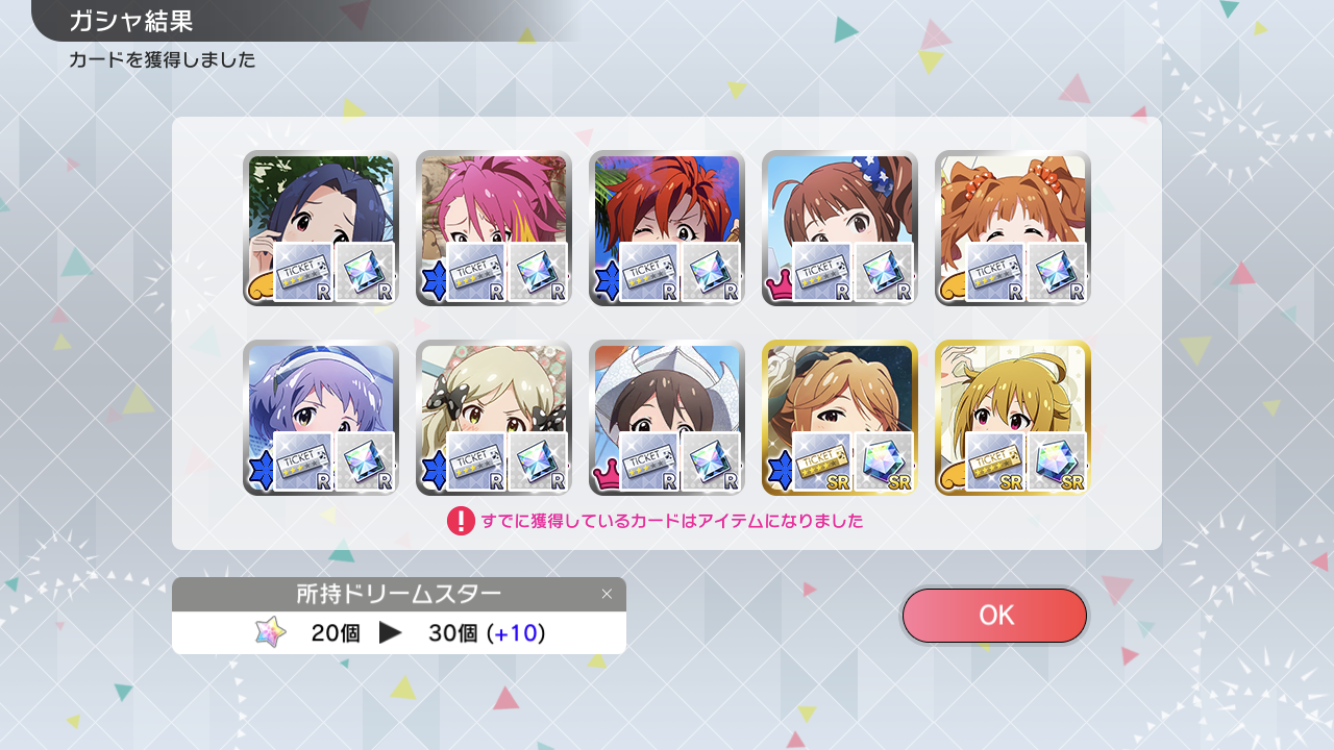
Task: Select the orange twin-tail girl card
Action: [x=1013, y=228]
